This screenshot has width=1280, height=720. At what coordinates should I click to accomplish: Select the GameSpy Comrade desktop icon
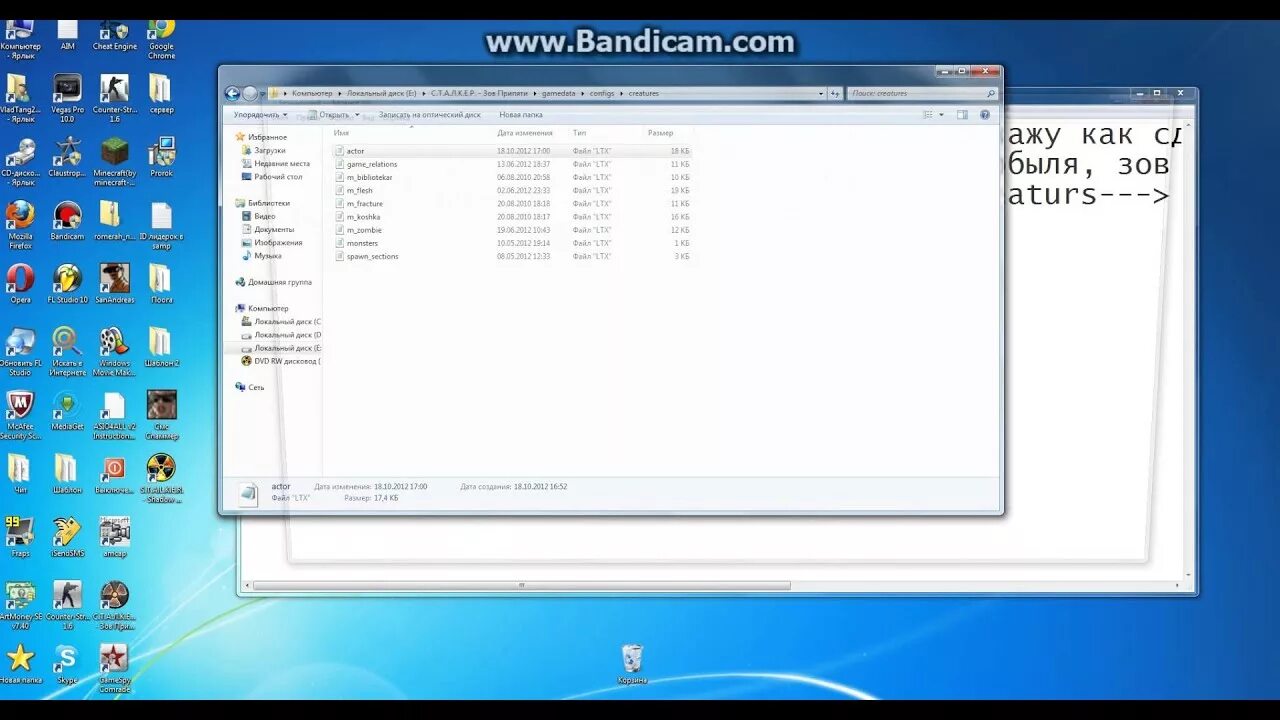tap(114, 669)
